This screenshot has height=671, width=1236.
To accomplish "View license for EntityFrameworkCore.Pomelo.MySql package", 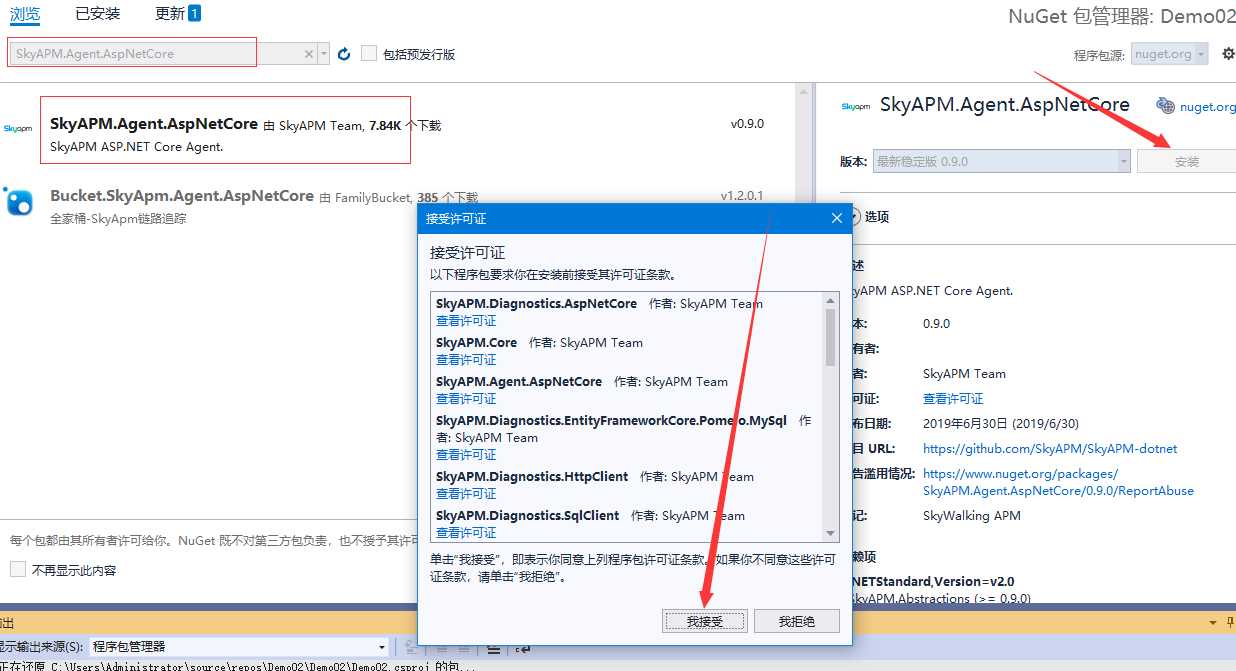I will pyautogui.click(x=466, y=455).
